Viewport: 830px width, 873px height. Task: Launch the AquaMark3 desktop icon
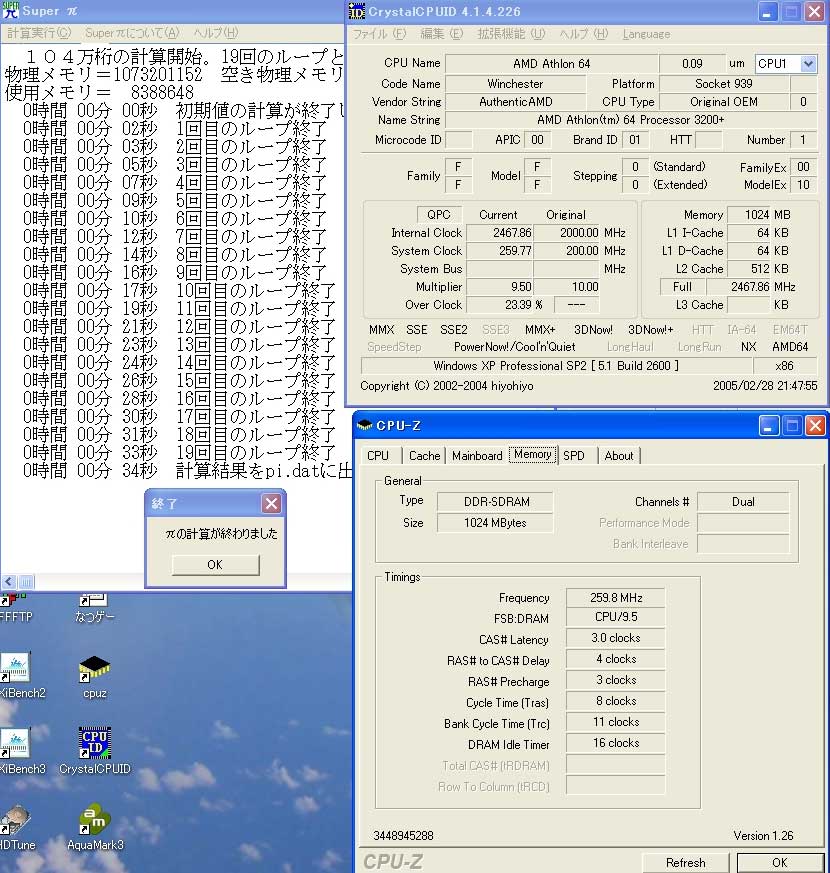click(x=95, y=827)
